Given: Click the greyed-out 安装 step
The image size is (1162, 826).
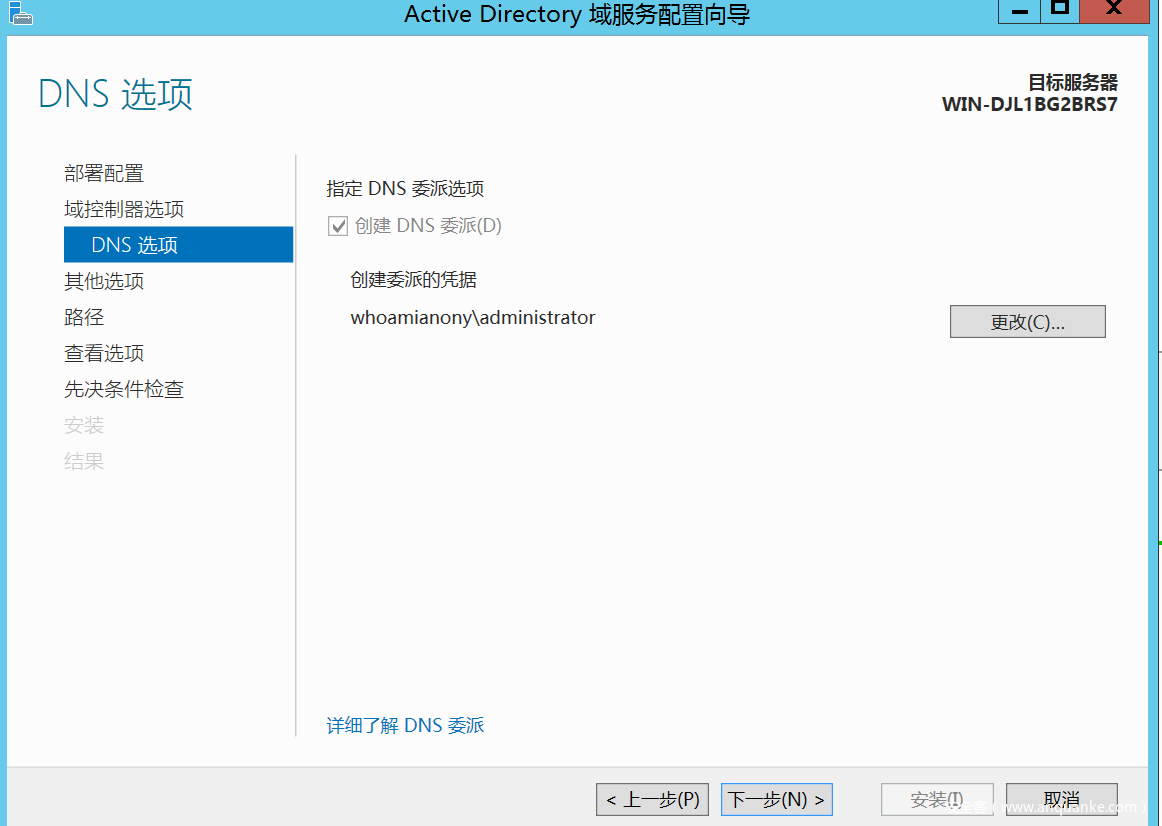Looking at the screenshot, I should (84, 425).
